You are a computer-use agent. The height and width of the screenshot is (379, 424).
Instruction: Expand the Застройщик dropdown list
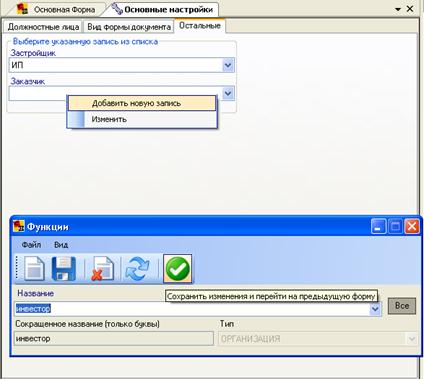tap(228, 65)
